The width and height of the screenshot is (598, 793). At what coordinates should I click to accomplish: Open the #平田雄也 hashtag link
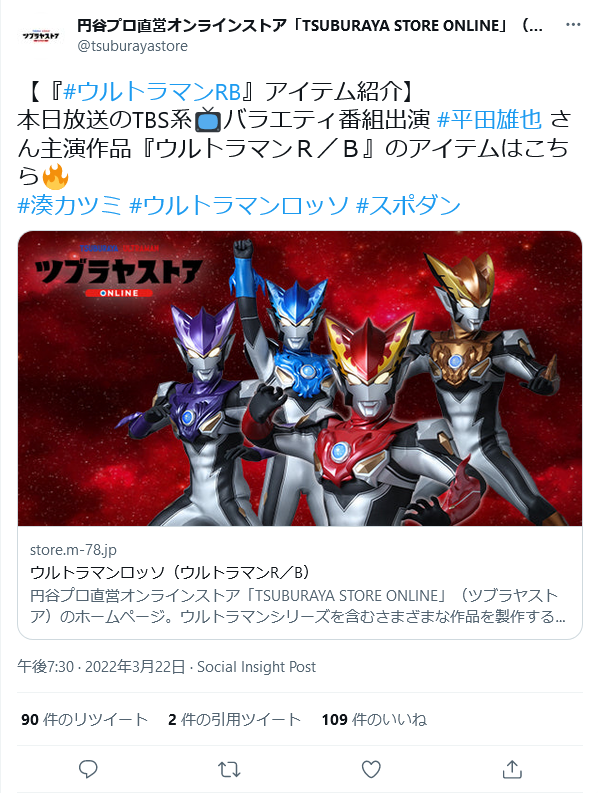tap(489, 120)
